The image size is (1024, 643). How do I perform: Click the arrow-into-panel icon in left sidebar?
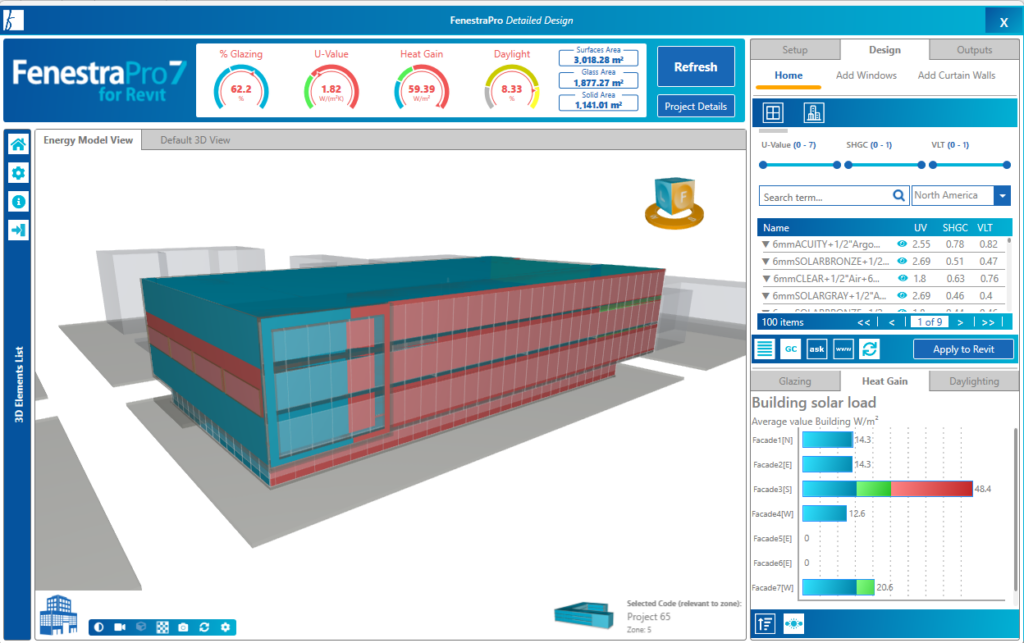tap(18, 230)
